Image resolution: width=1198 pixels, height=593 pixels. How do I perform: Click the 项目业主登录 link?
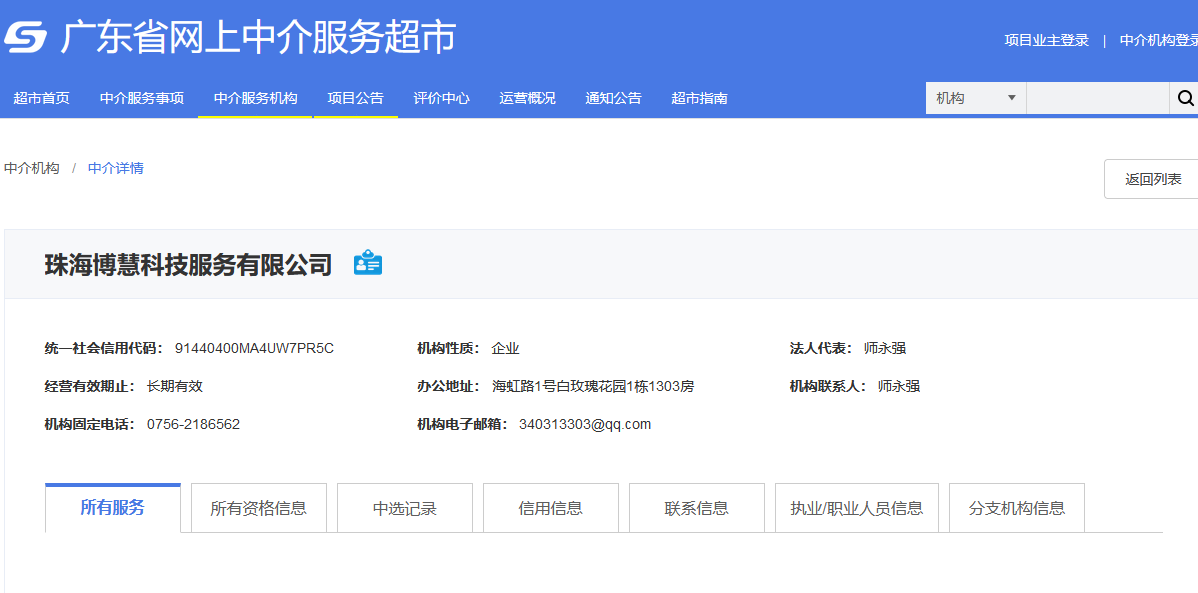pos(1046,41)
